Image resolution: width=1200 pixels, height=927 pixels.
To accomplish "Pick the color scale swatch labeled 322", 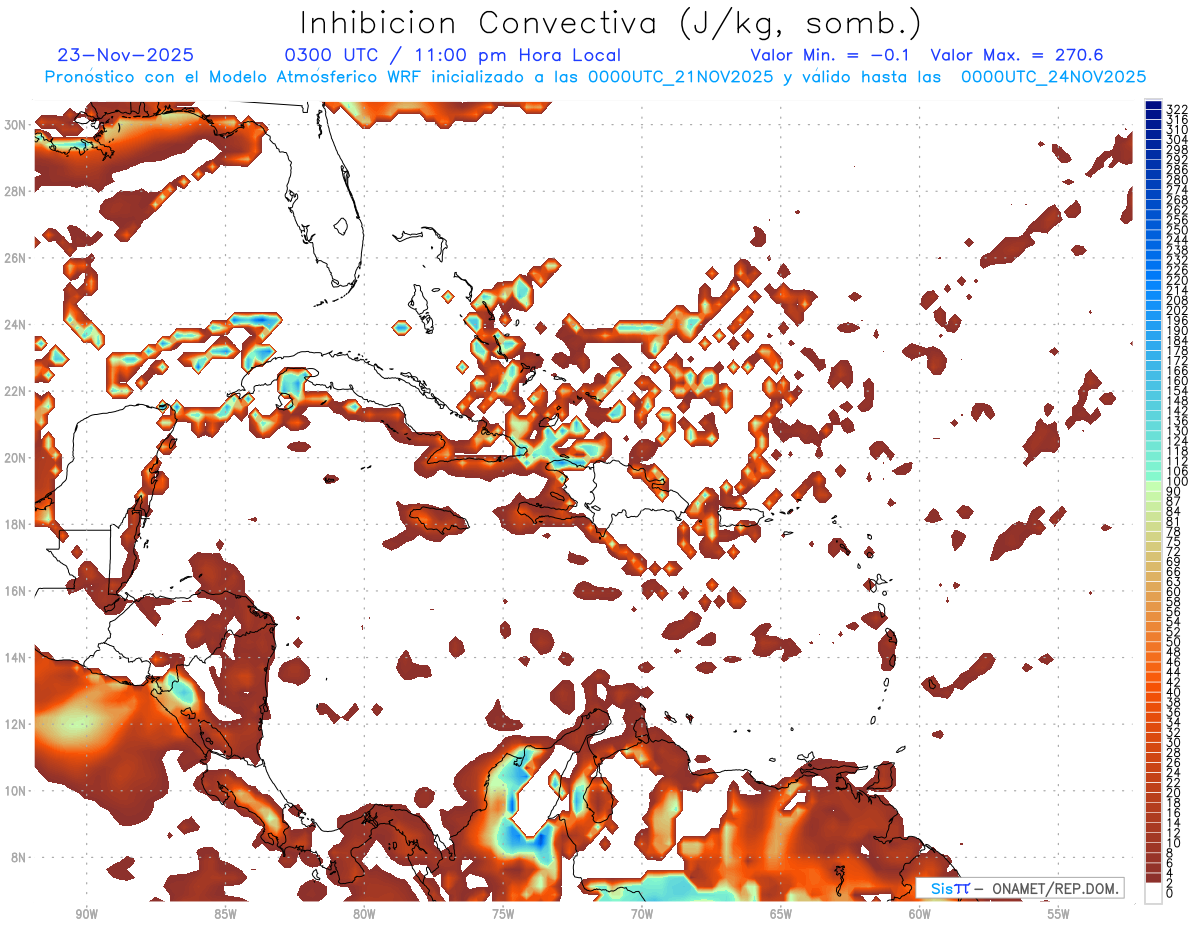I will point(1153,104).
